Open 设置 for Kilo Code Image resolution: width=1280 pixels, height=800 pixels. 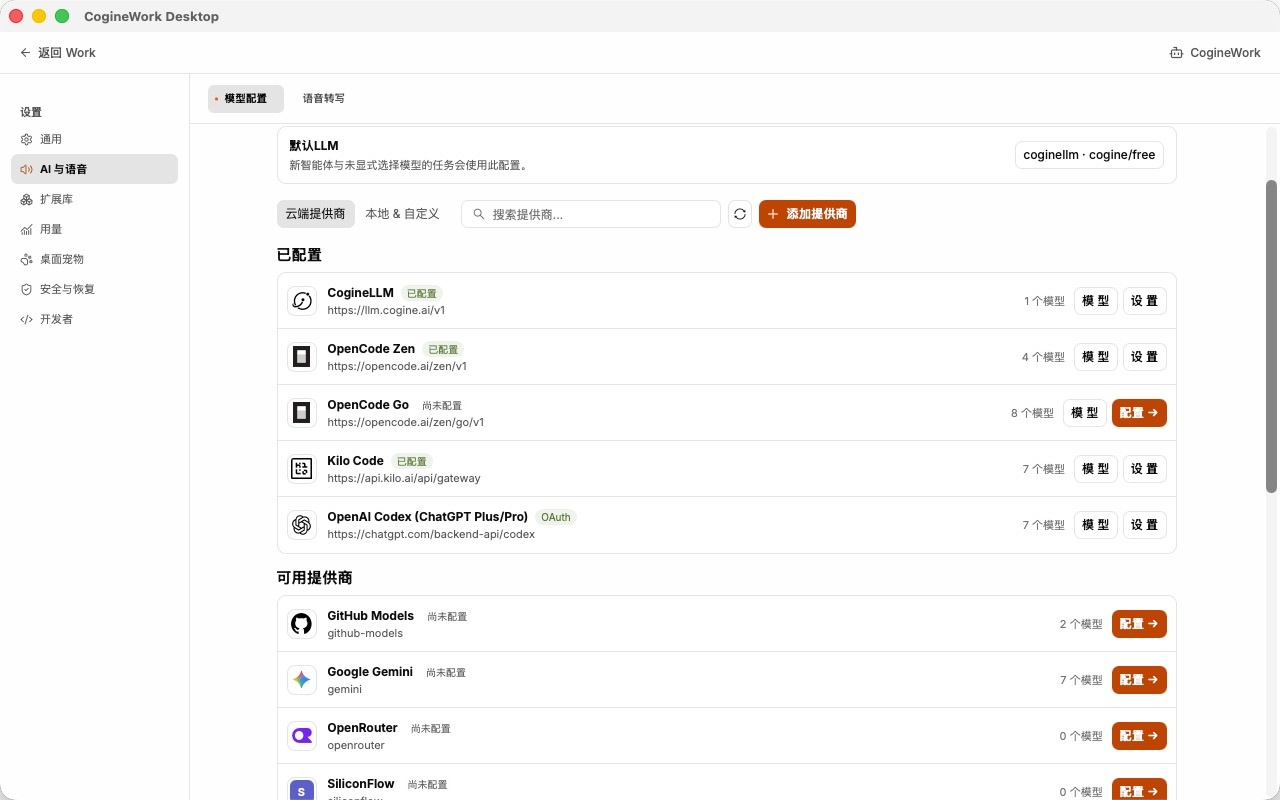pyautogui.click(x=1144, y=469)
